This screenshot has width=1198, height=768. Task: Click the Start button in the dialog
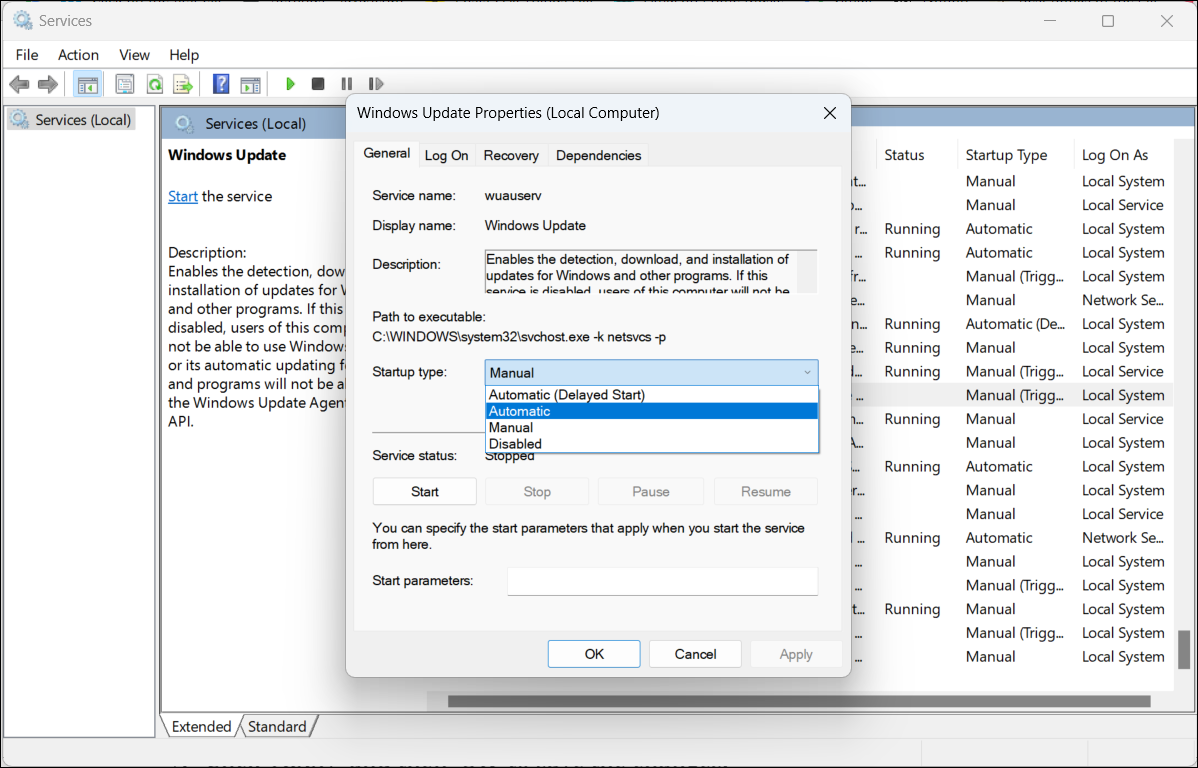[425, 491]
